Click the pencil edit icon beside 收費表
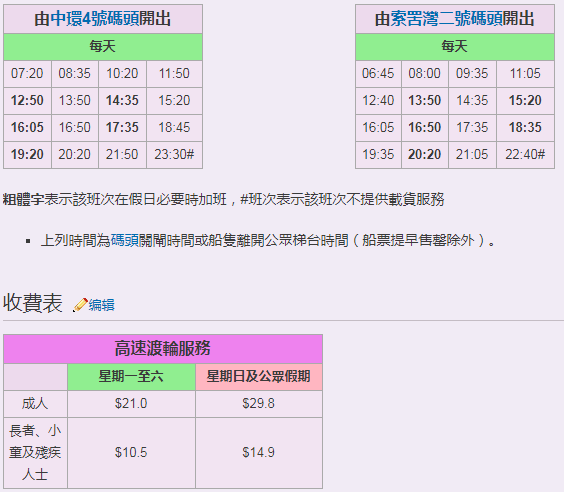 click(81, 305)
